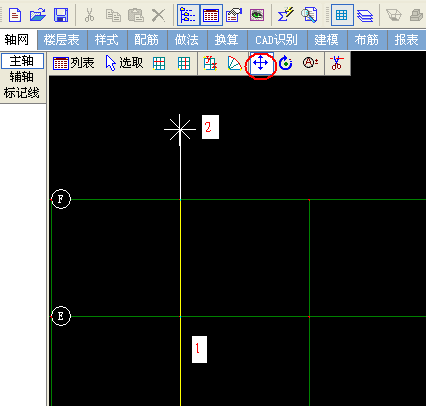Click the 列表 button
Image resolution: width=426 pixels, height=406 pixels.
point(74,63)
